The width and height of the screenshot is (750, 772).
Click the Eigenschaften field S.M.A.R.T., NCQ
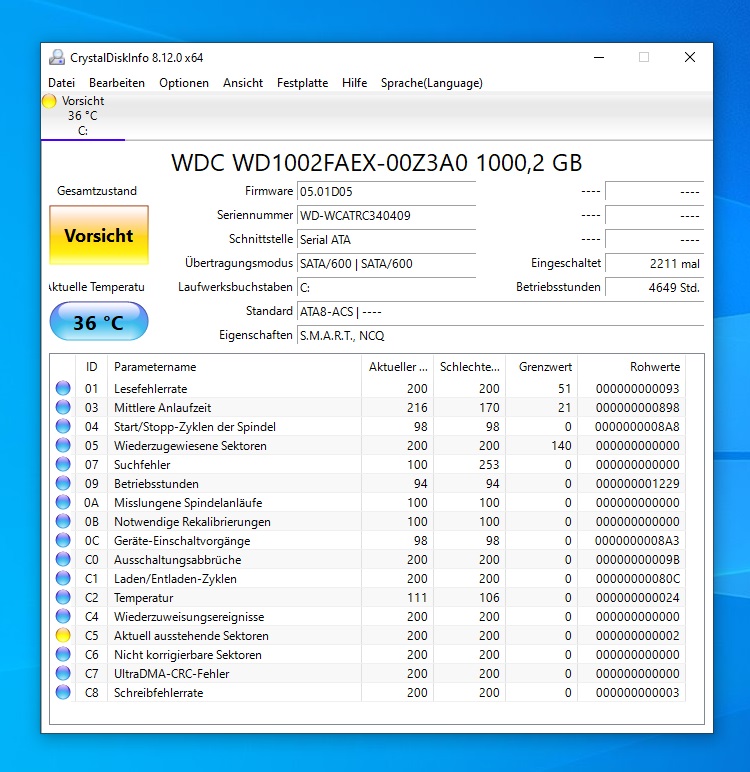tap(500, 336)
